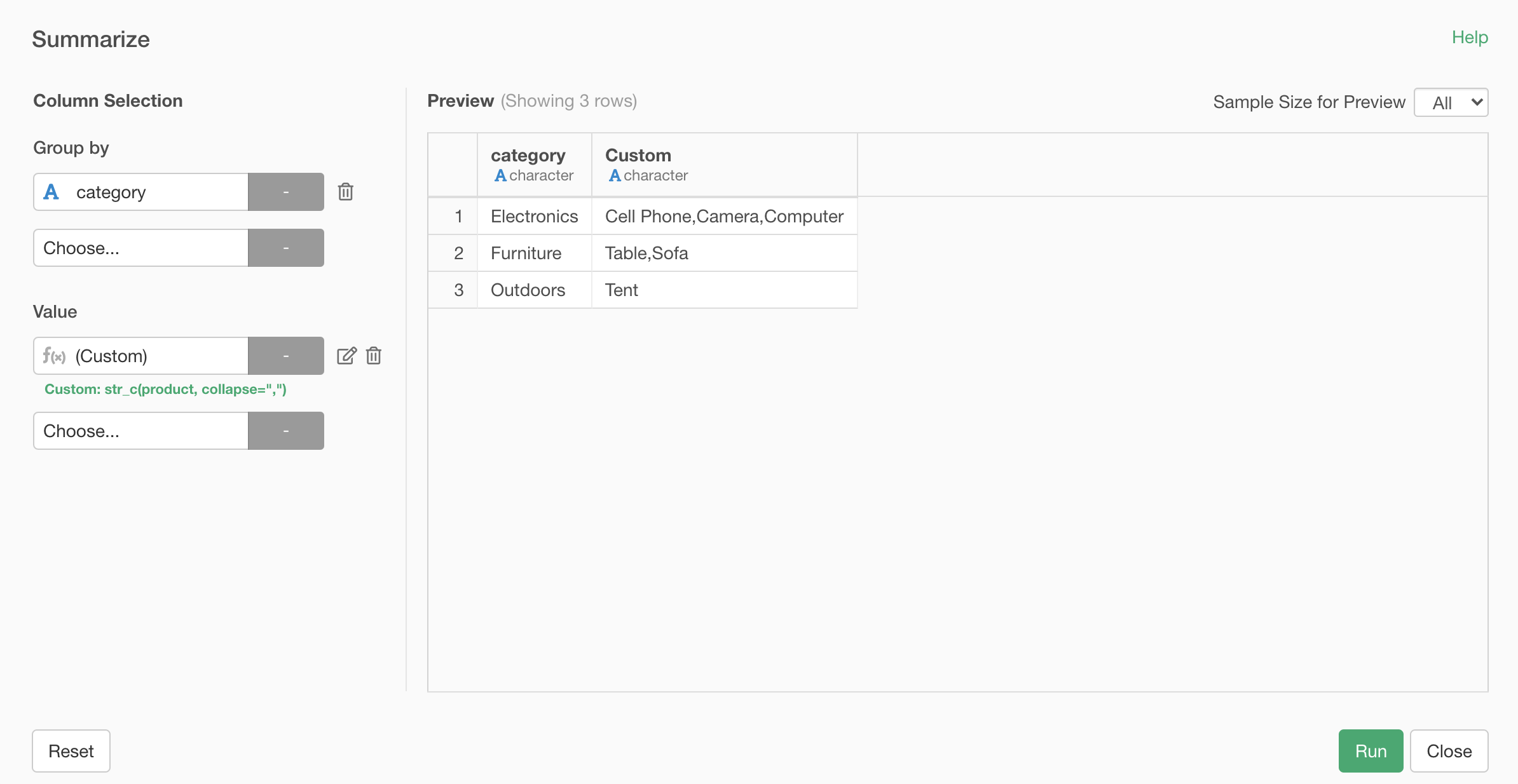Remove the Custom value with trash icon
This screenshot has height=784, width=1518.
pos(374,355)
